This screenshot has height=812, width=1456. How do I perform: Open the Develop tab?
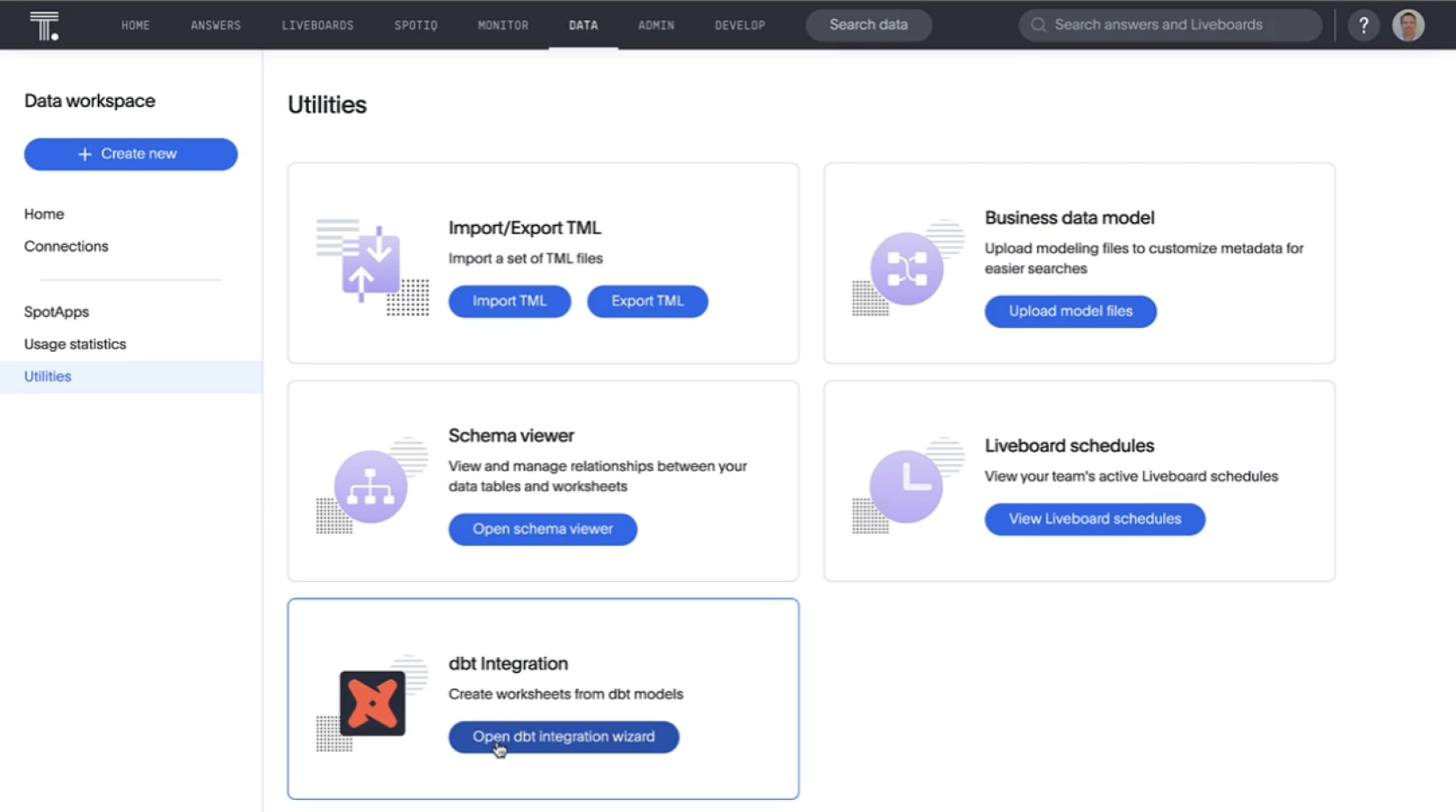pyautogui.click(x=740, y=25)
